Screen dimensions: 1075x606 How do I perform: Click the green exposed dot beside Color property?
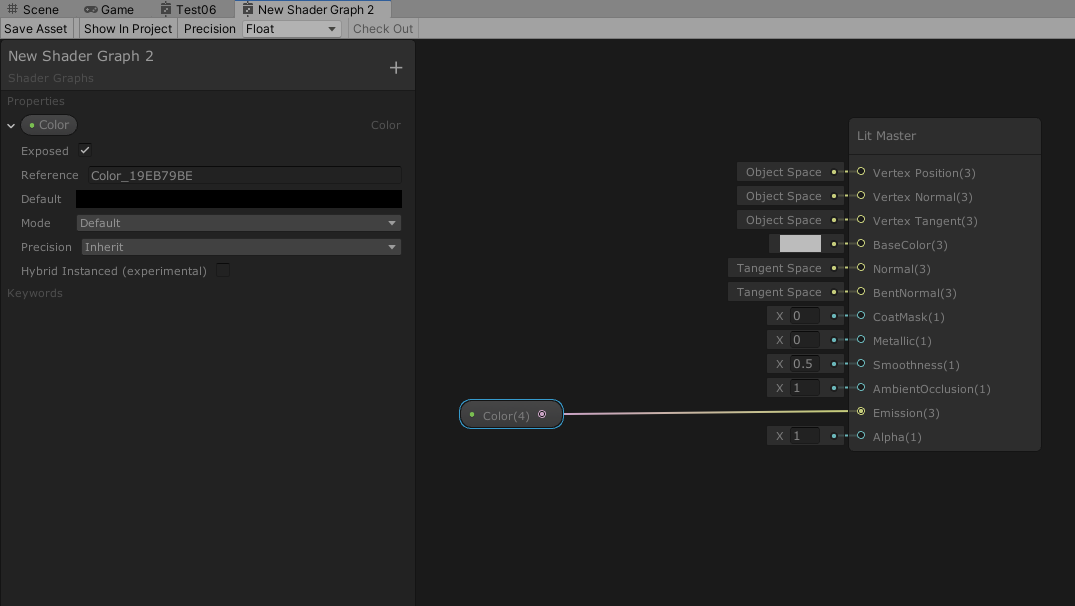pyautogui.click(x=32, y=124)
